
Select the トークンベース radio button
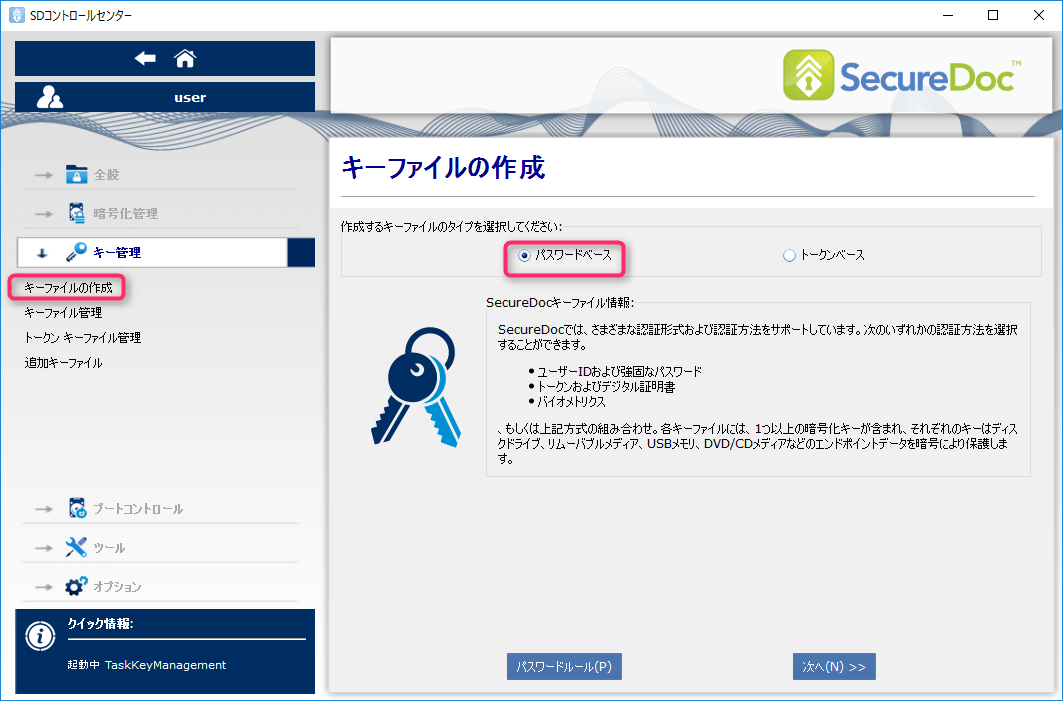pyautogui.click(x=789, y=256)
